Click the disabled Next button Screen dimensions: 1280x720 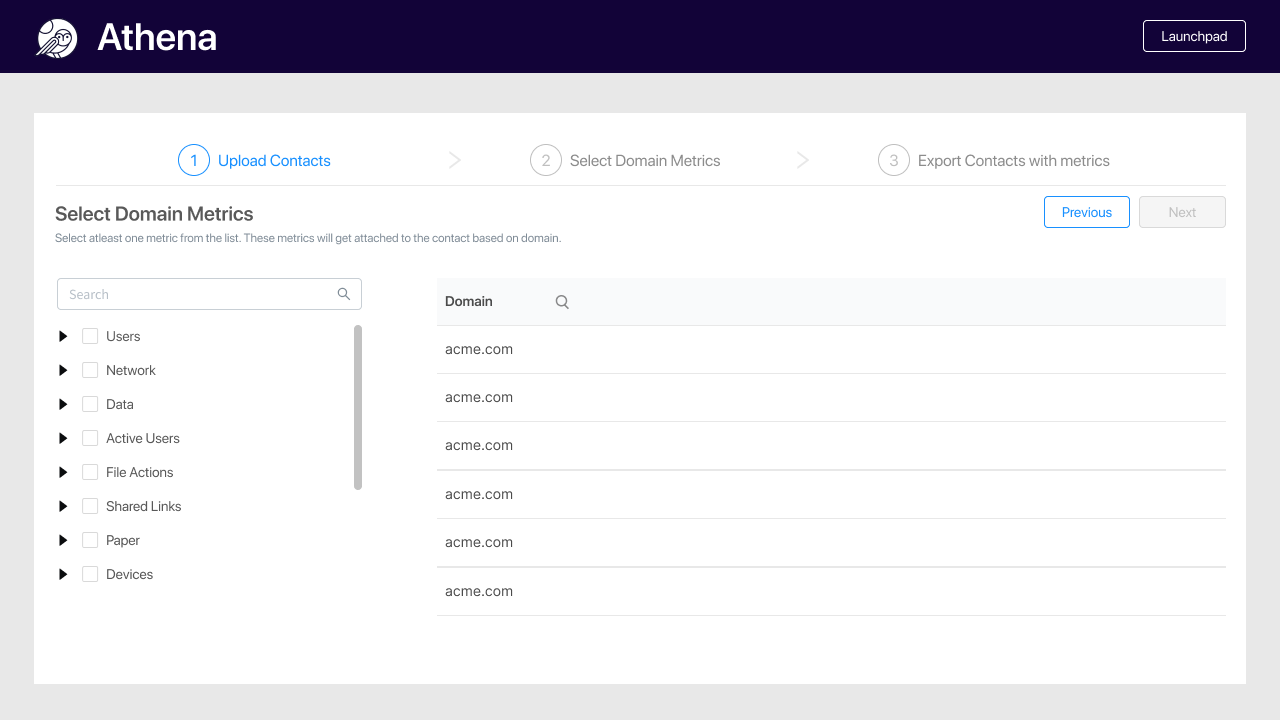[1182, 212]
